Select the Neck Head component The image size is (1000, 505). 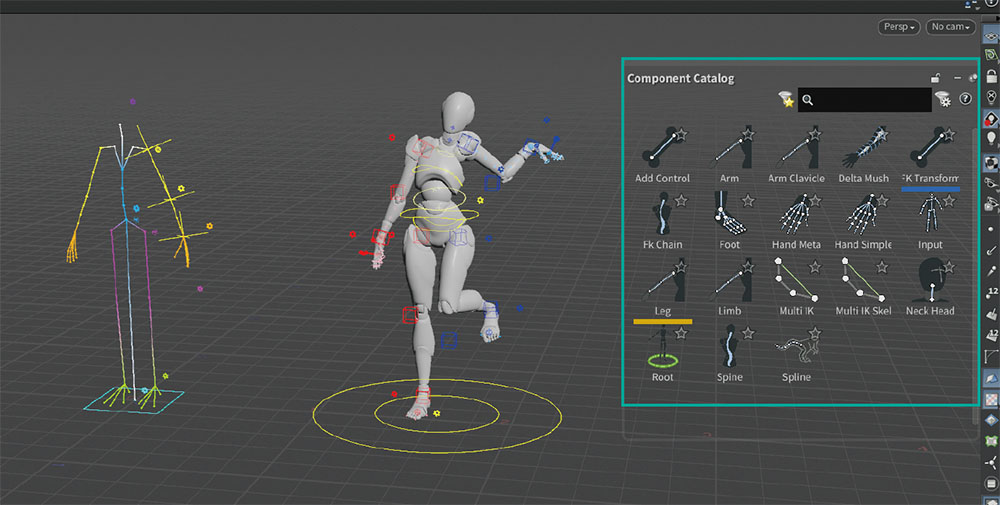tap(930, 281)
